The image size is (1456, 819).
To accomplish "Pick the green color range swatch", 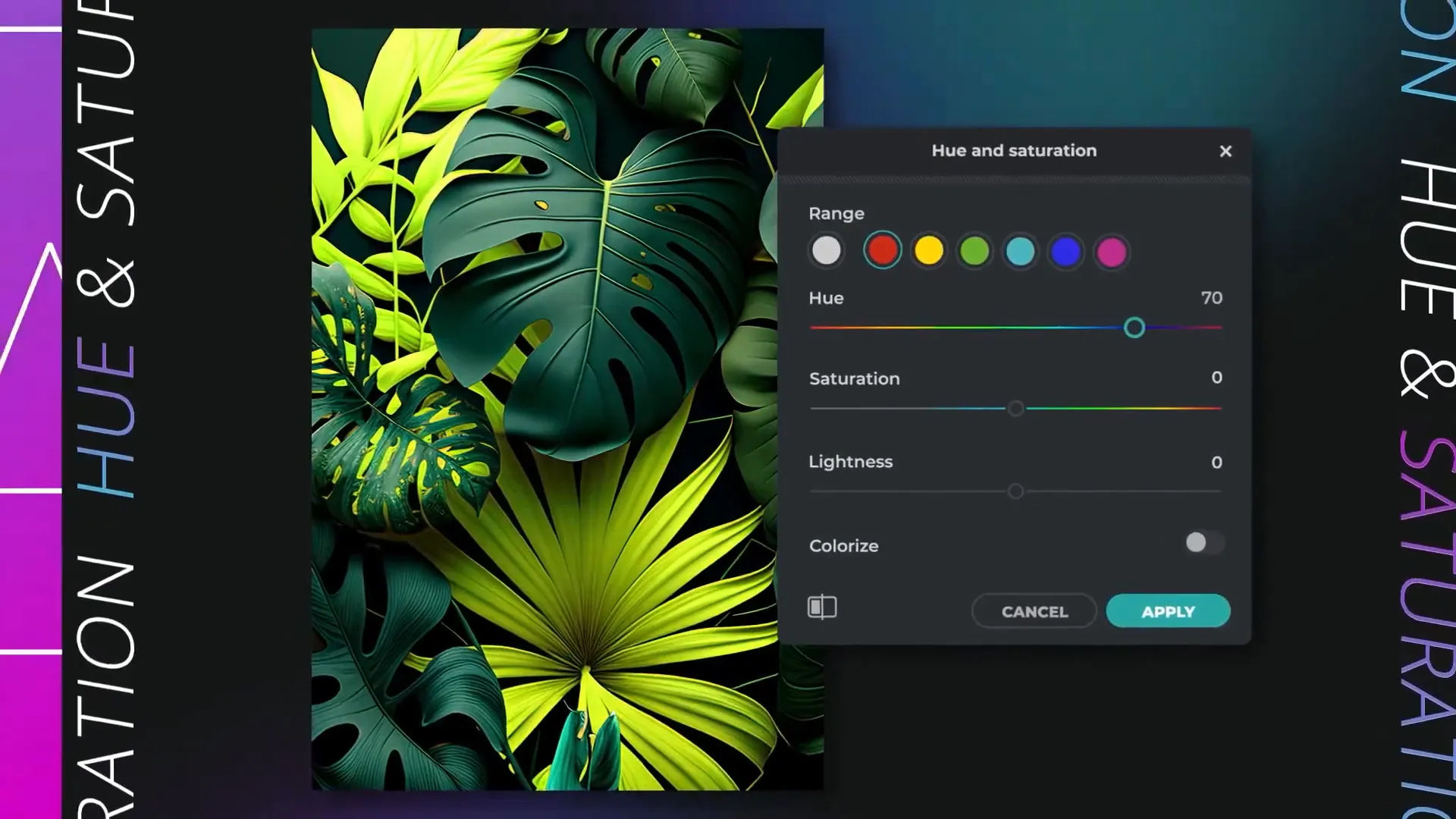I will [974, 251].
